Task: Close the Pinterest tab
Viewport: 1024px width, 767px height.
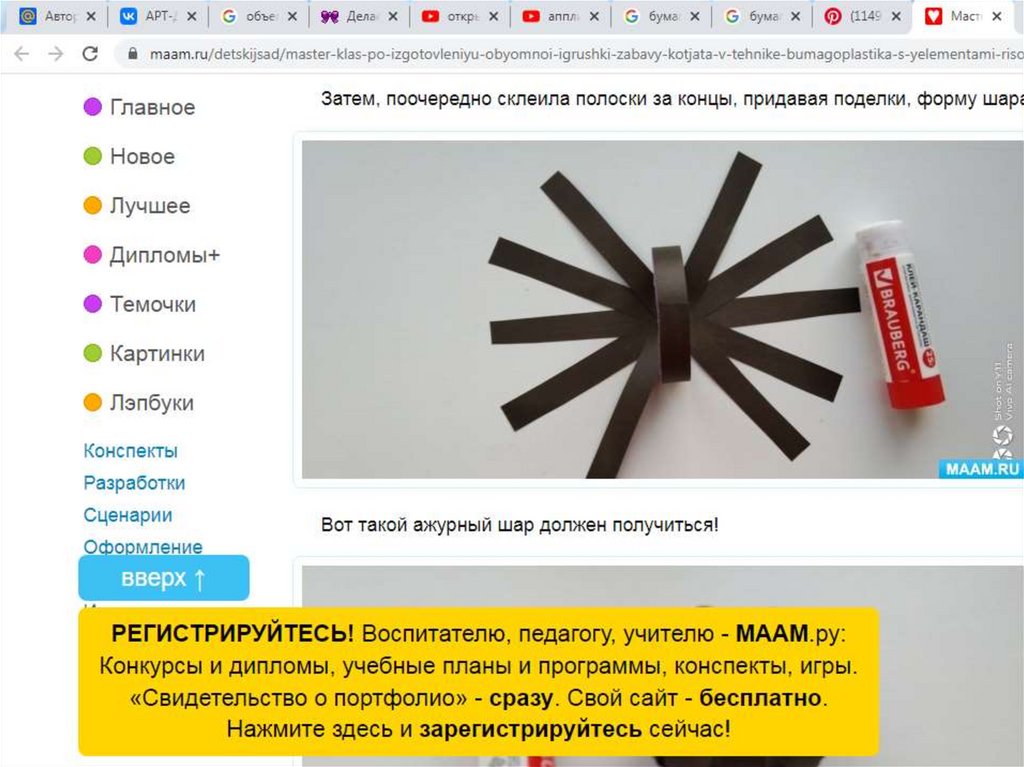Action: 896,16
